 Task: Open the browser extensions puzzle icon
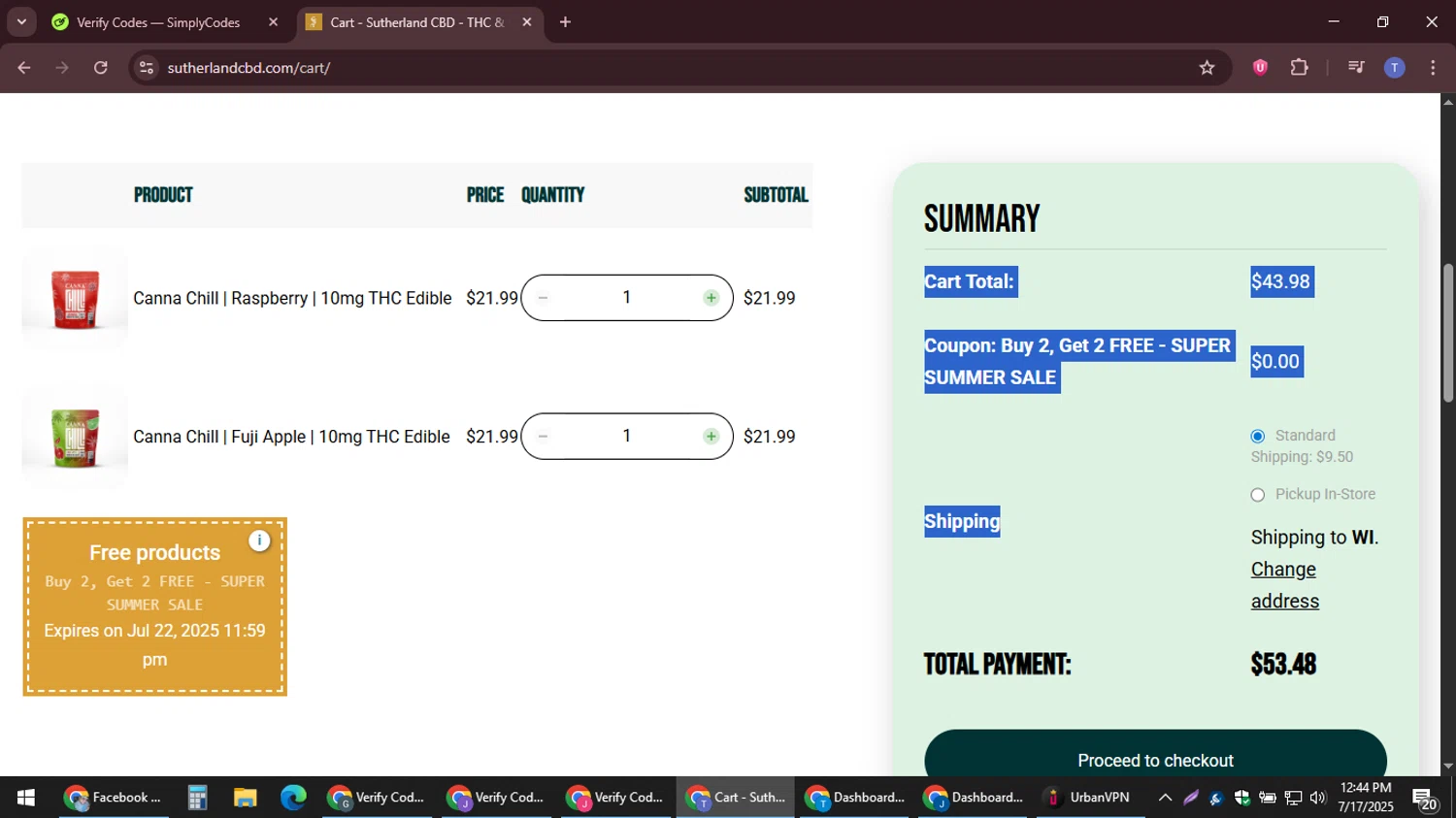click(x=1299, y=68)
